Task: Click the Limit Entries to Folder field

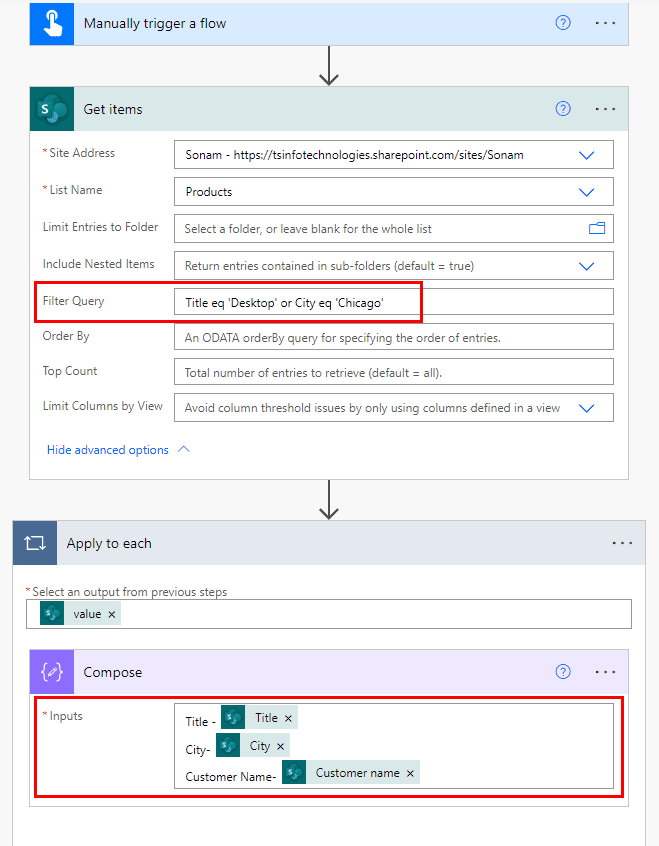Action: pyautogui.click(x=393, y=228)
